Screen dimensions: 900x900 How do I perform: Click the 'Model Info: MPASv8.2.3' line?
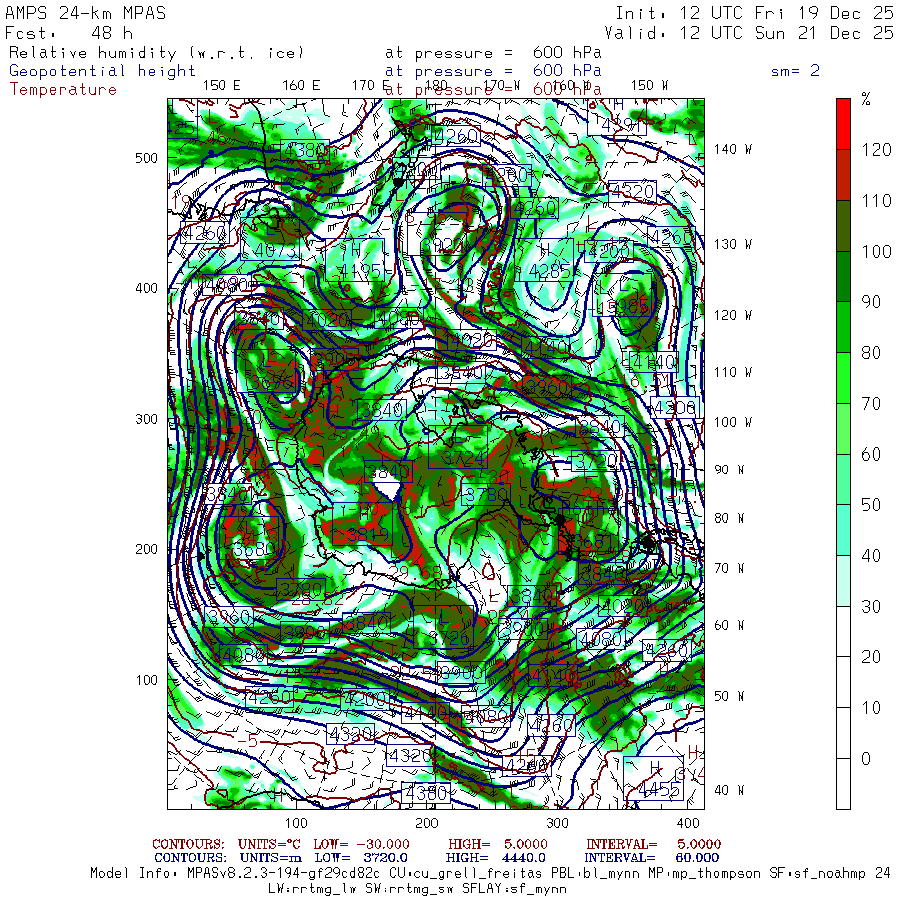click(x=491, y=874)
